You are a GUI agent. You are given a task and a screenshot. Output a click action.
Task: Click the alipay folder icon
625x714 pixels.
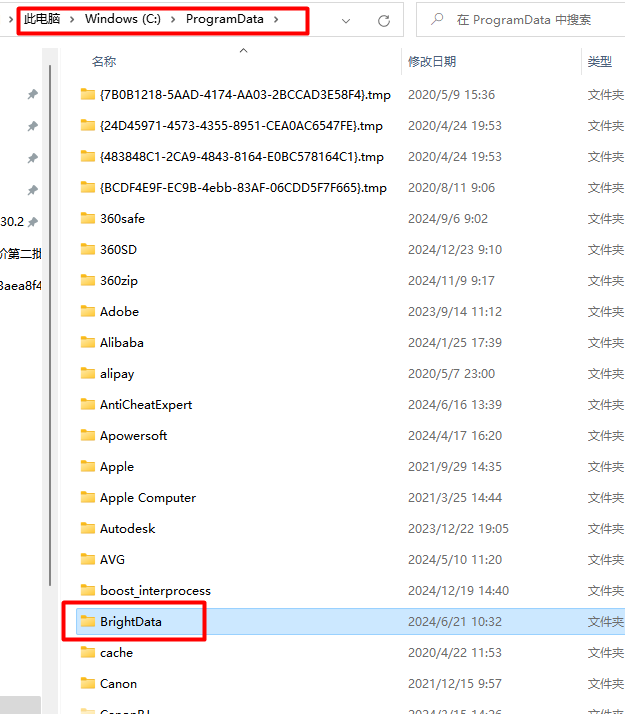[x=88, y=373]
